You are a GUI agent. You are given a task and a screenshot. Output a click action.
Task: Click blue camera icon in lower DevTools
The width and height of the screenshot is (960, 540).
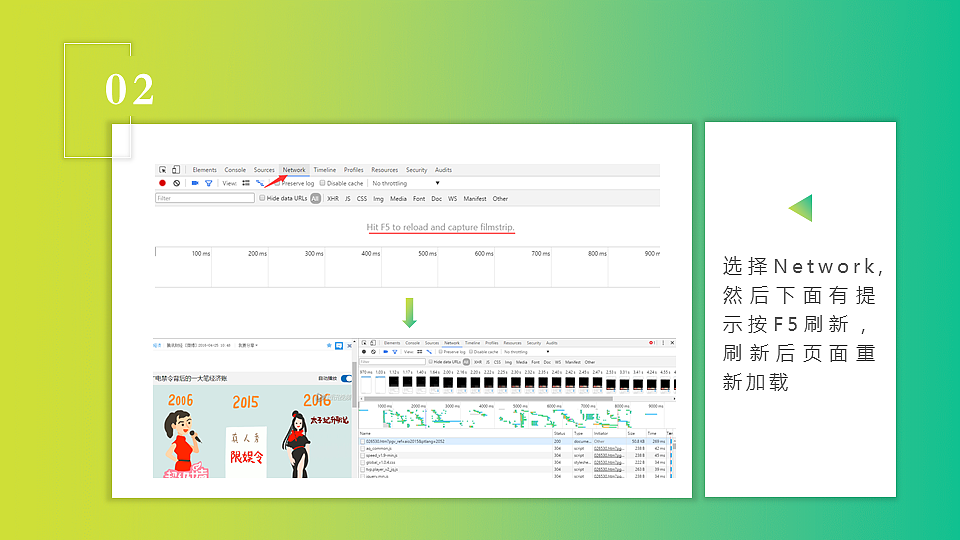pyautogui.click(x=386, y=352)
